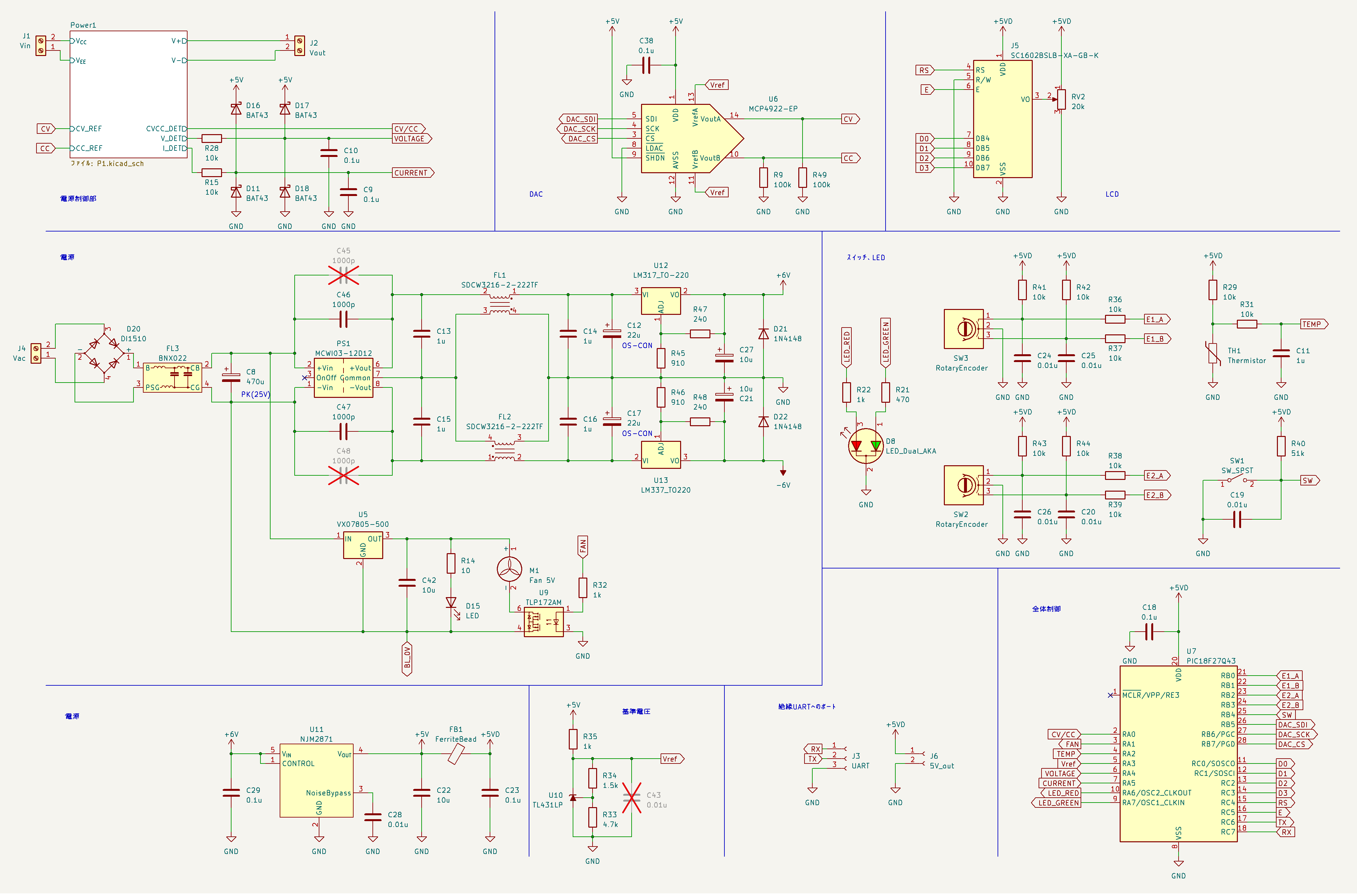Click the TEMP global label
Viewport: 1357px width, 896px height.
tap(1314, 324)
